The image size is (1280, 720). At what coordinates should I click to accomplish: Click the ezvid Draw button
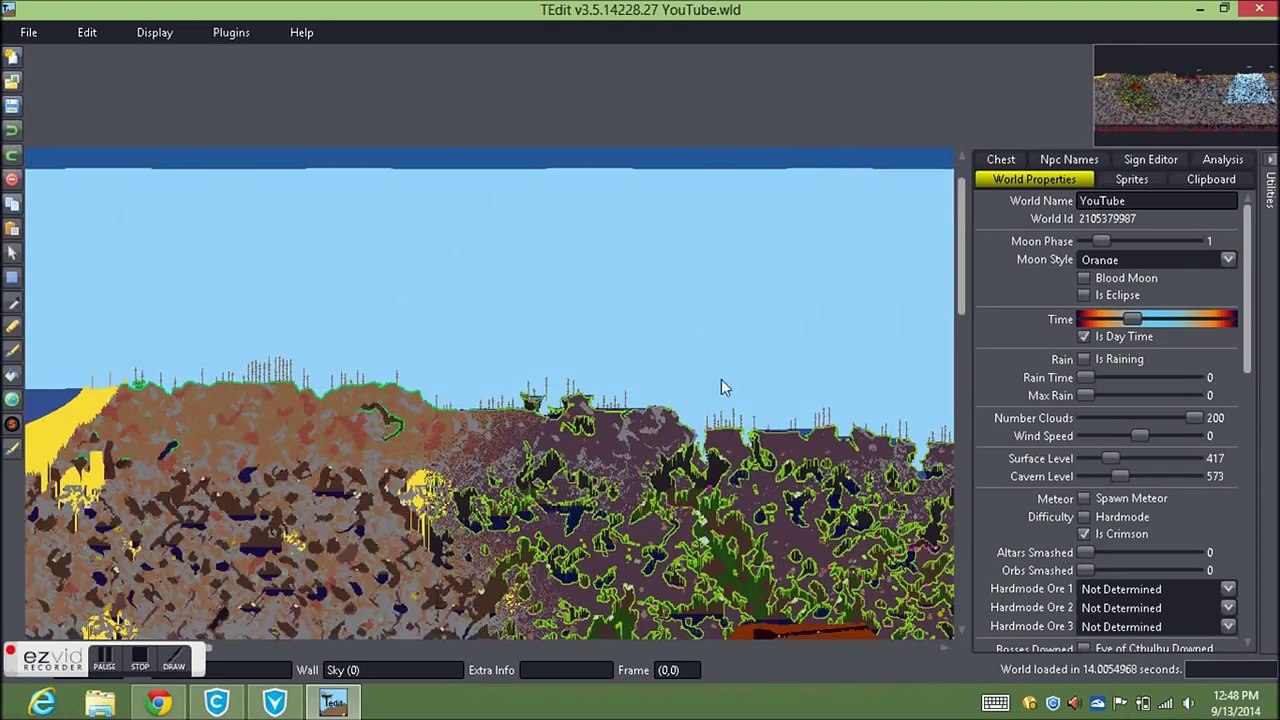coord(174,659)
